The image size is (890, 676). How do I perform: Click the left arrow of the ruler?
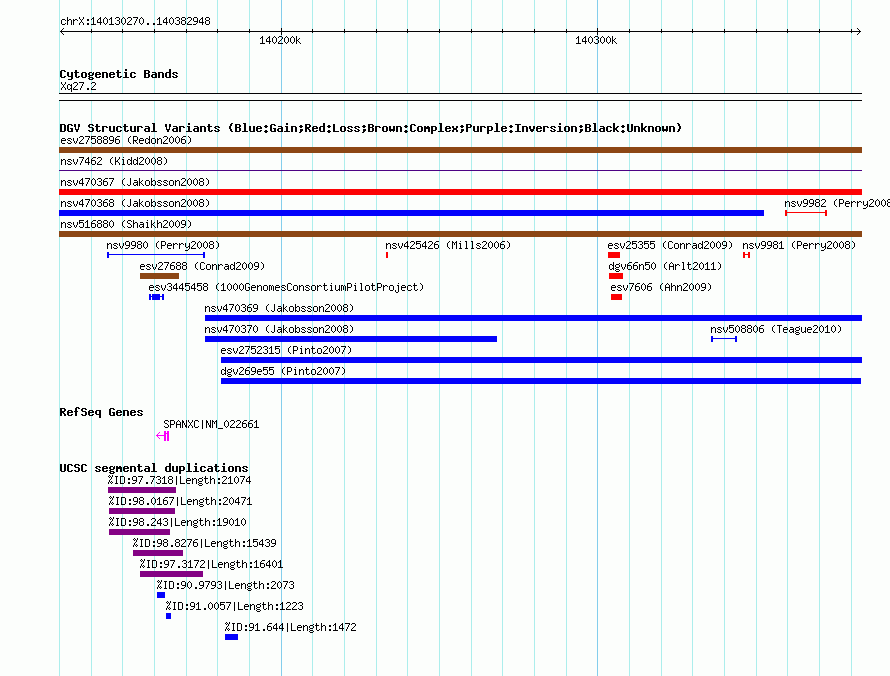tap(62, 31)
